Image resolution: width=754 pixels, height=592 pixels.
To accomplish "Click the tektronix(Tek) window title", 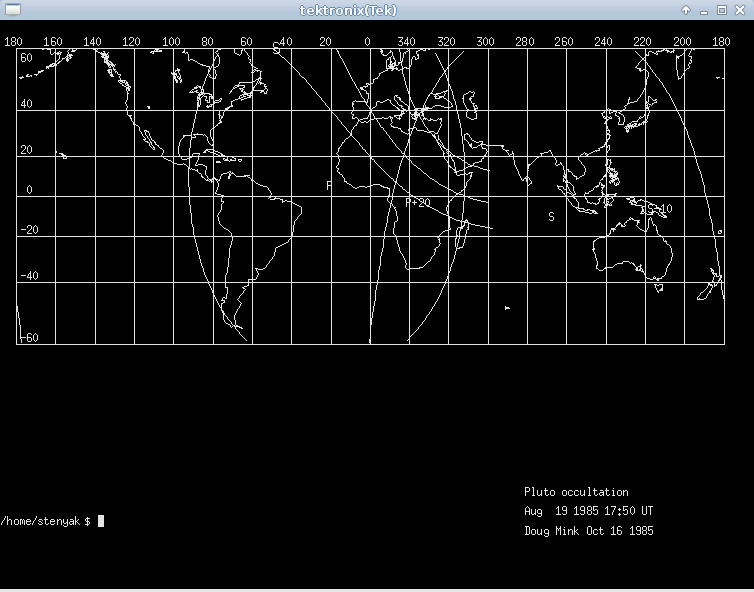I will coord(348,10).
